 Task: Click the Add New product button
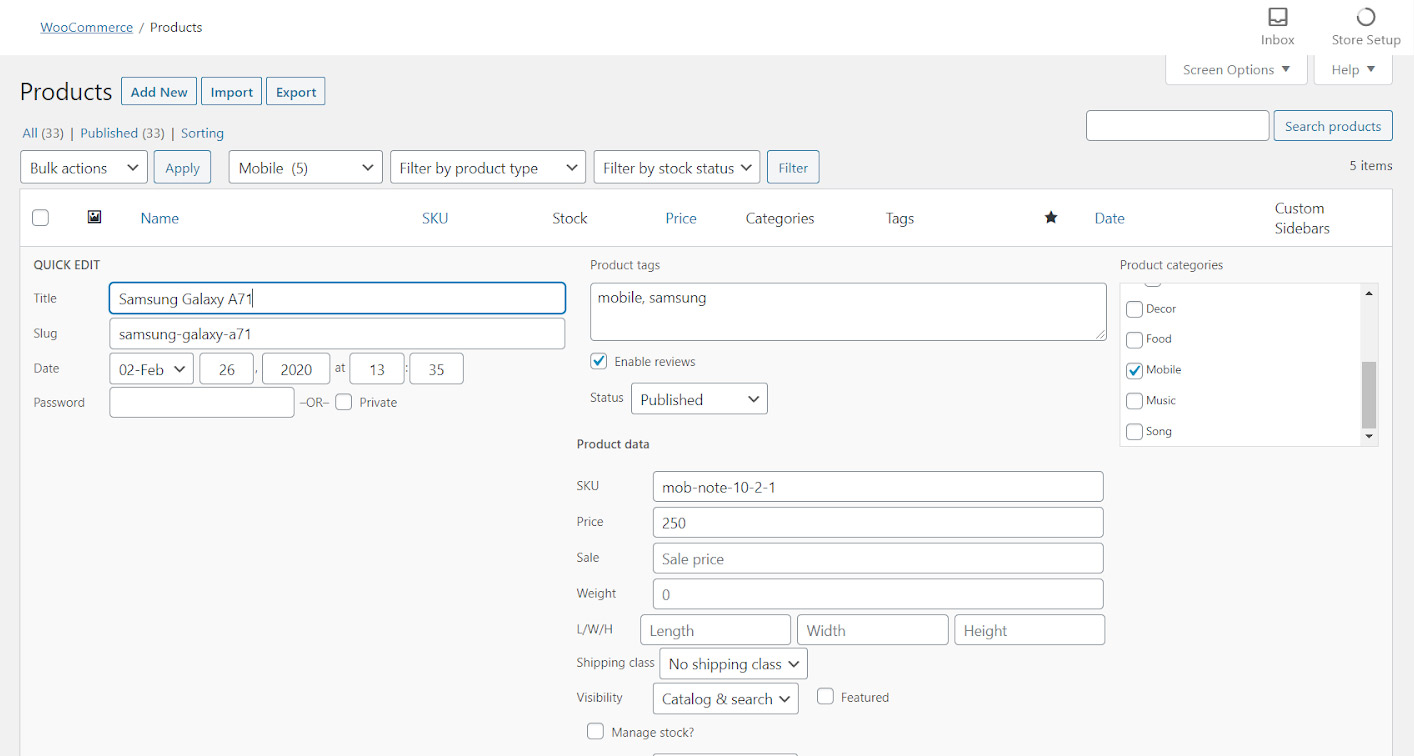point(159,92)
